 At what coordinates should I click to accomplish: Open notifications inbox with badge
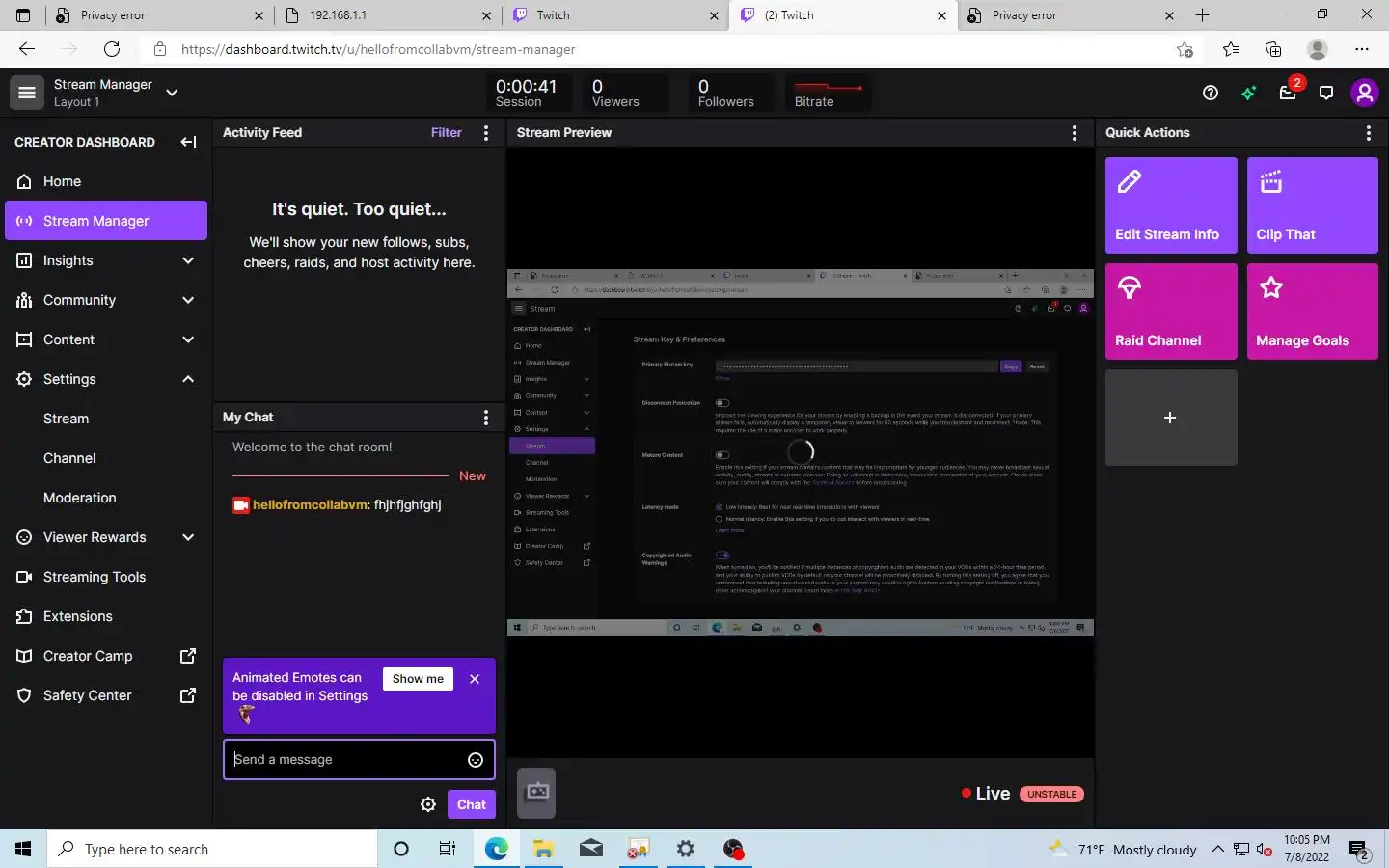click(x=1289, y=93)
